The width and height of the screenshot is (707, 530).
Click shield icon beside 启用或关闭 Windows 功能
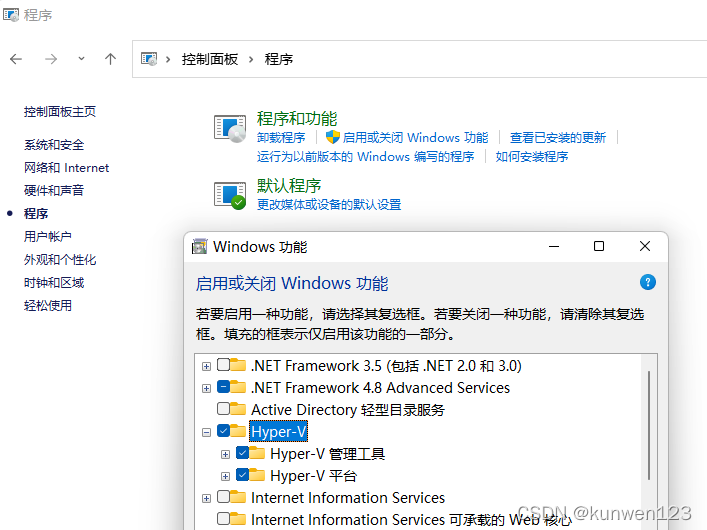(x=333, y=137)
